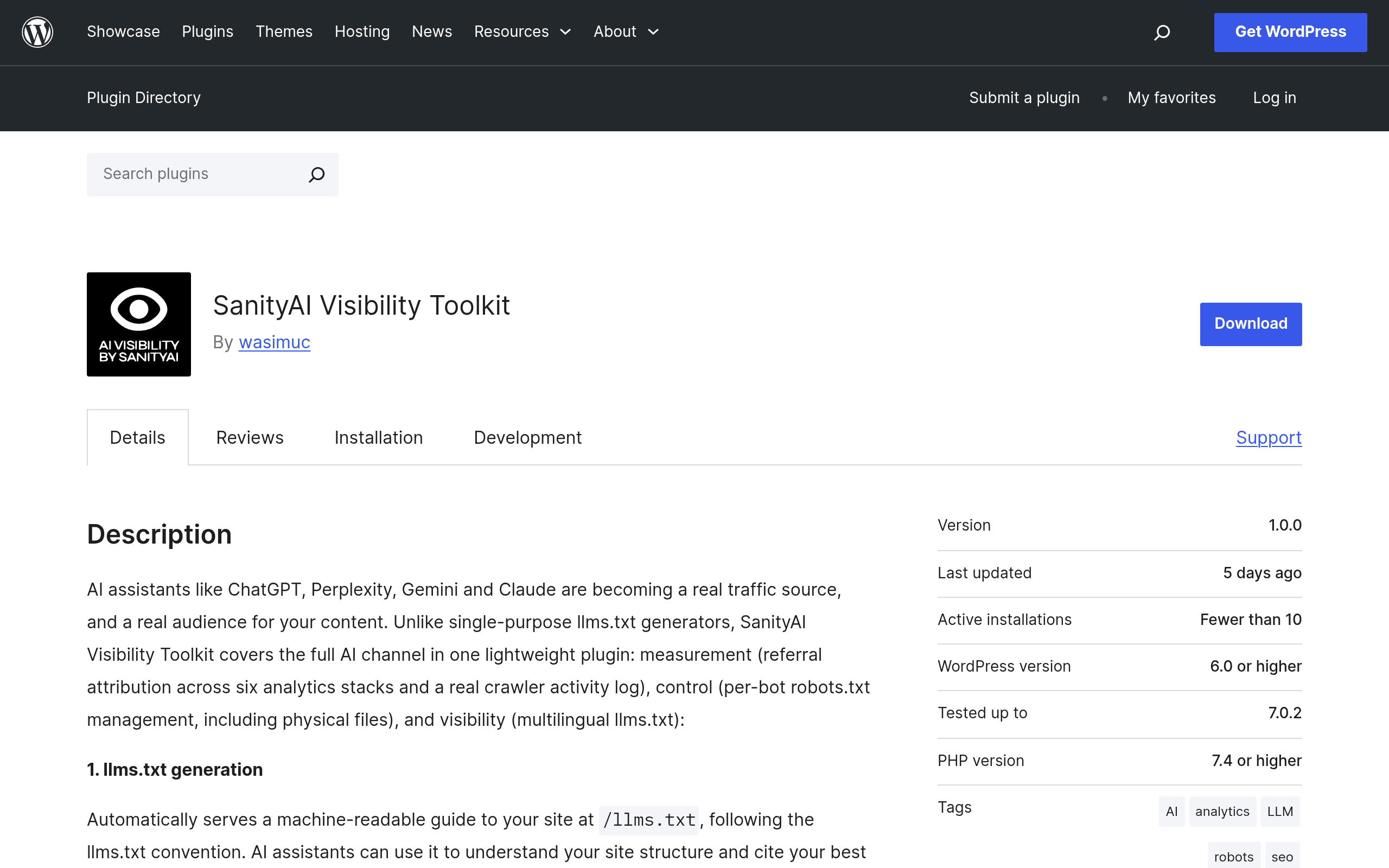This screenshot has height=868, width=1389.
Task: Open the Hosting navigation link
Action: (x=362, y=31)
